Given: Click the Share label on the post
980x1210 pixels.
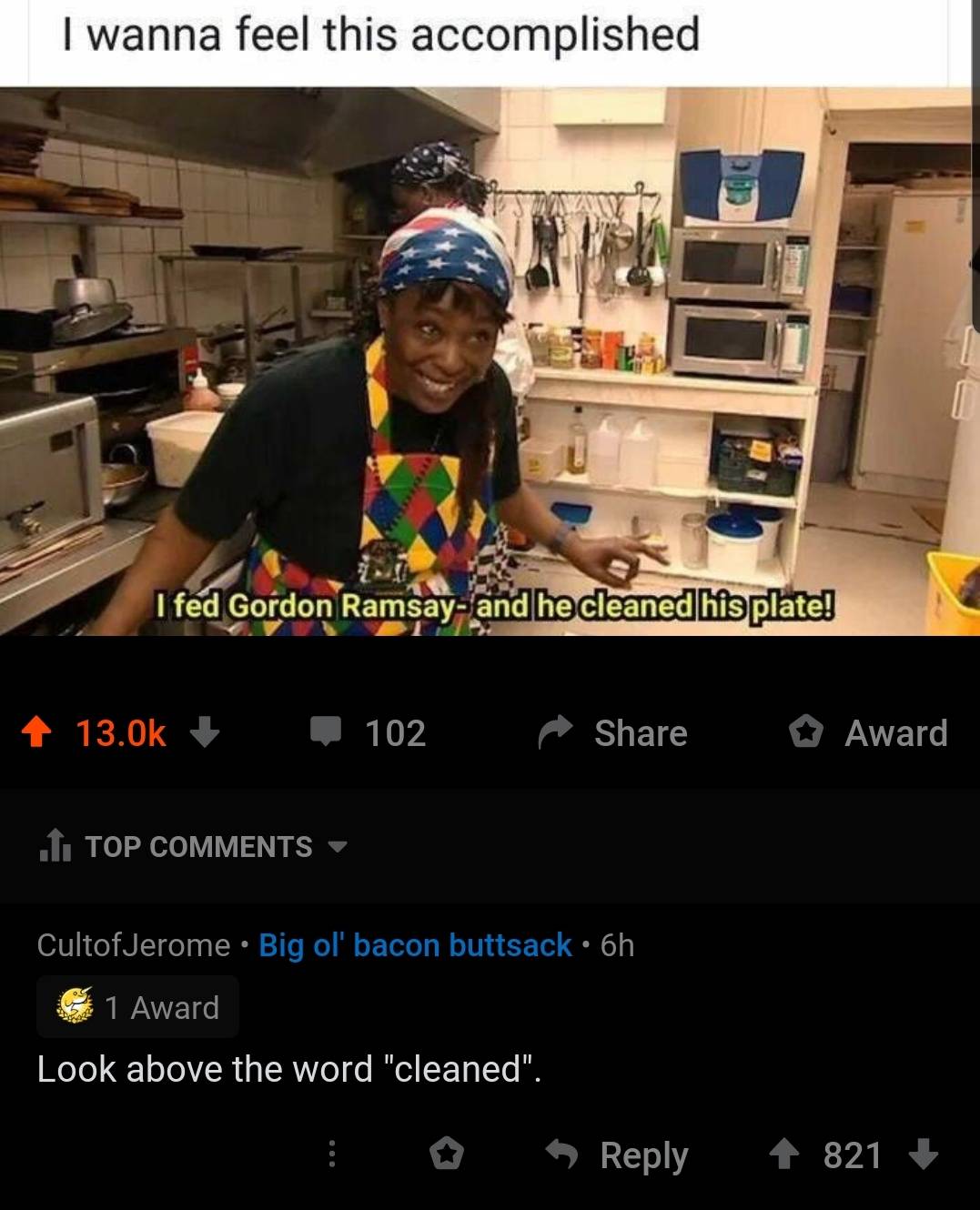Looking at the screenshot, I should pyautogui.click(x=641, y=733).
